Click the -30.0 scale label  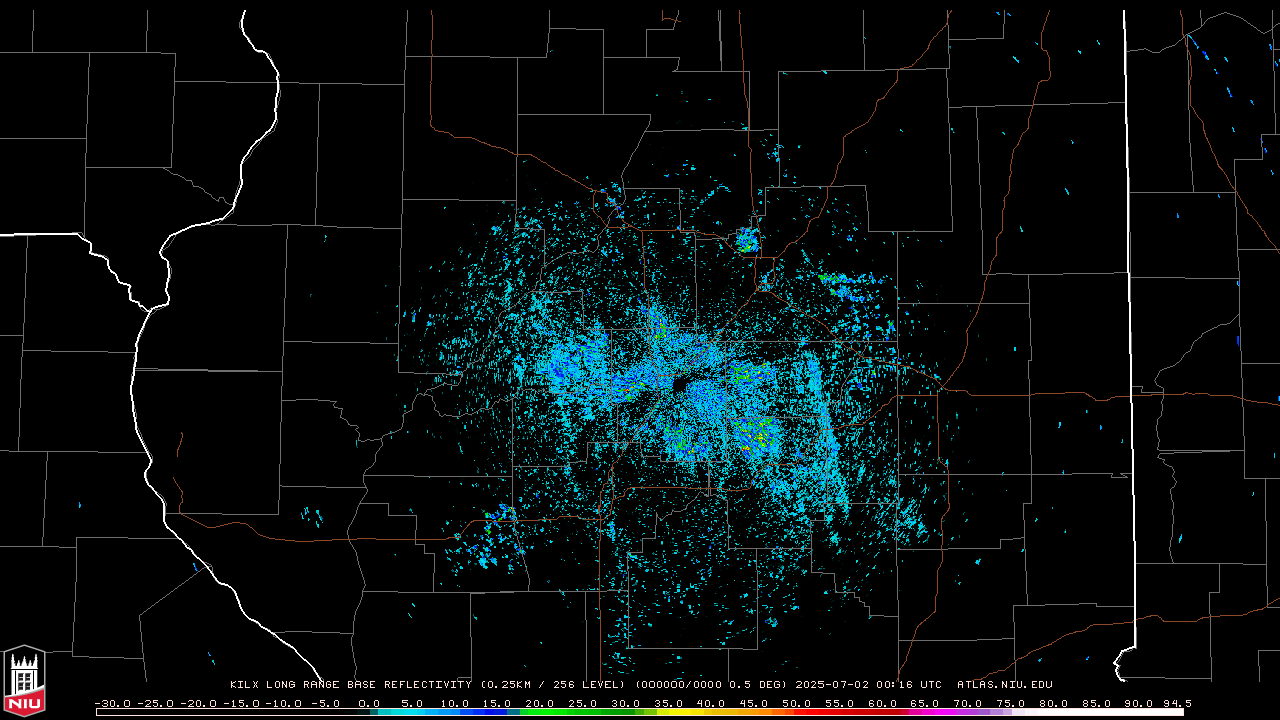pyautogui.click(x=112, y=703)
